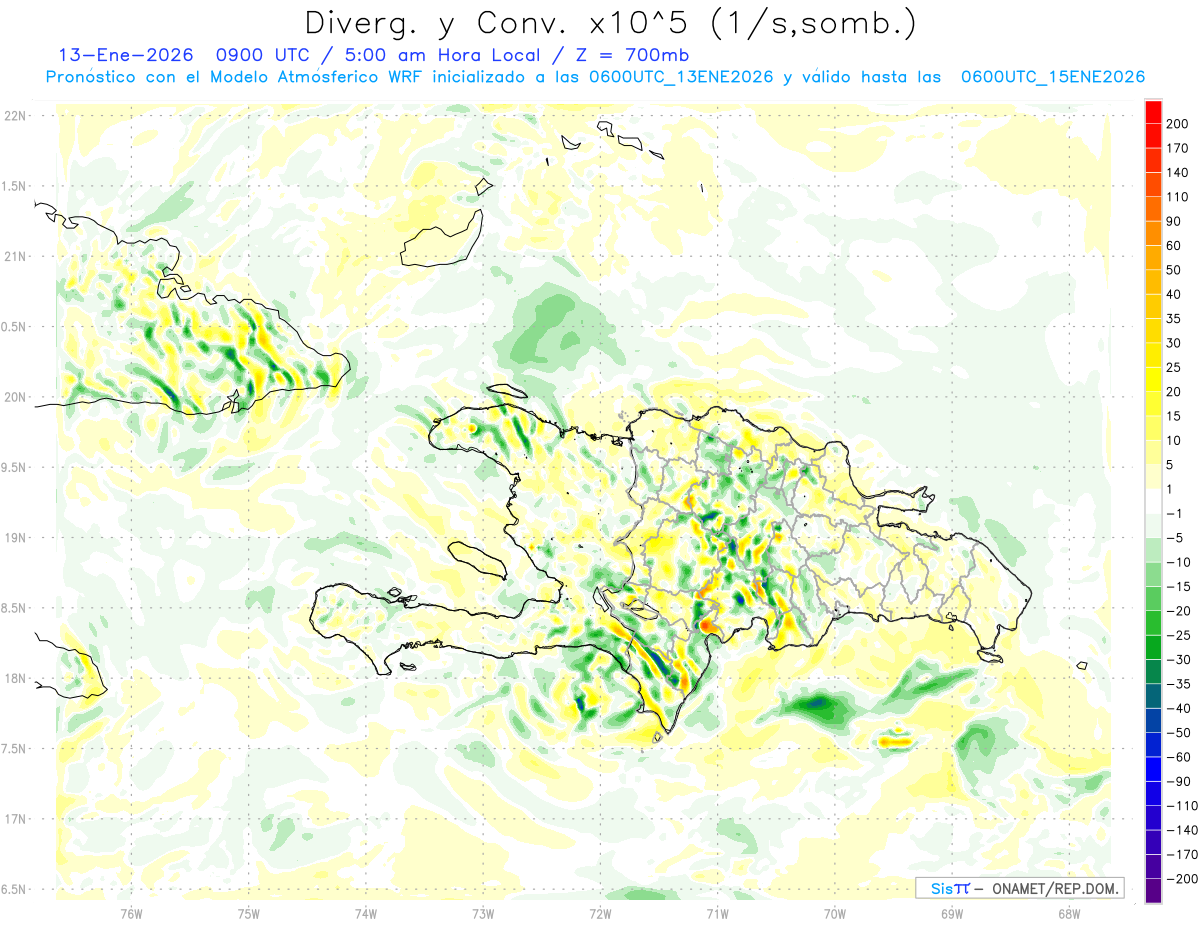Click the -200 color scale label
The width and height of the screenshot is (1200, 927).
click(1181, 879)
